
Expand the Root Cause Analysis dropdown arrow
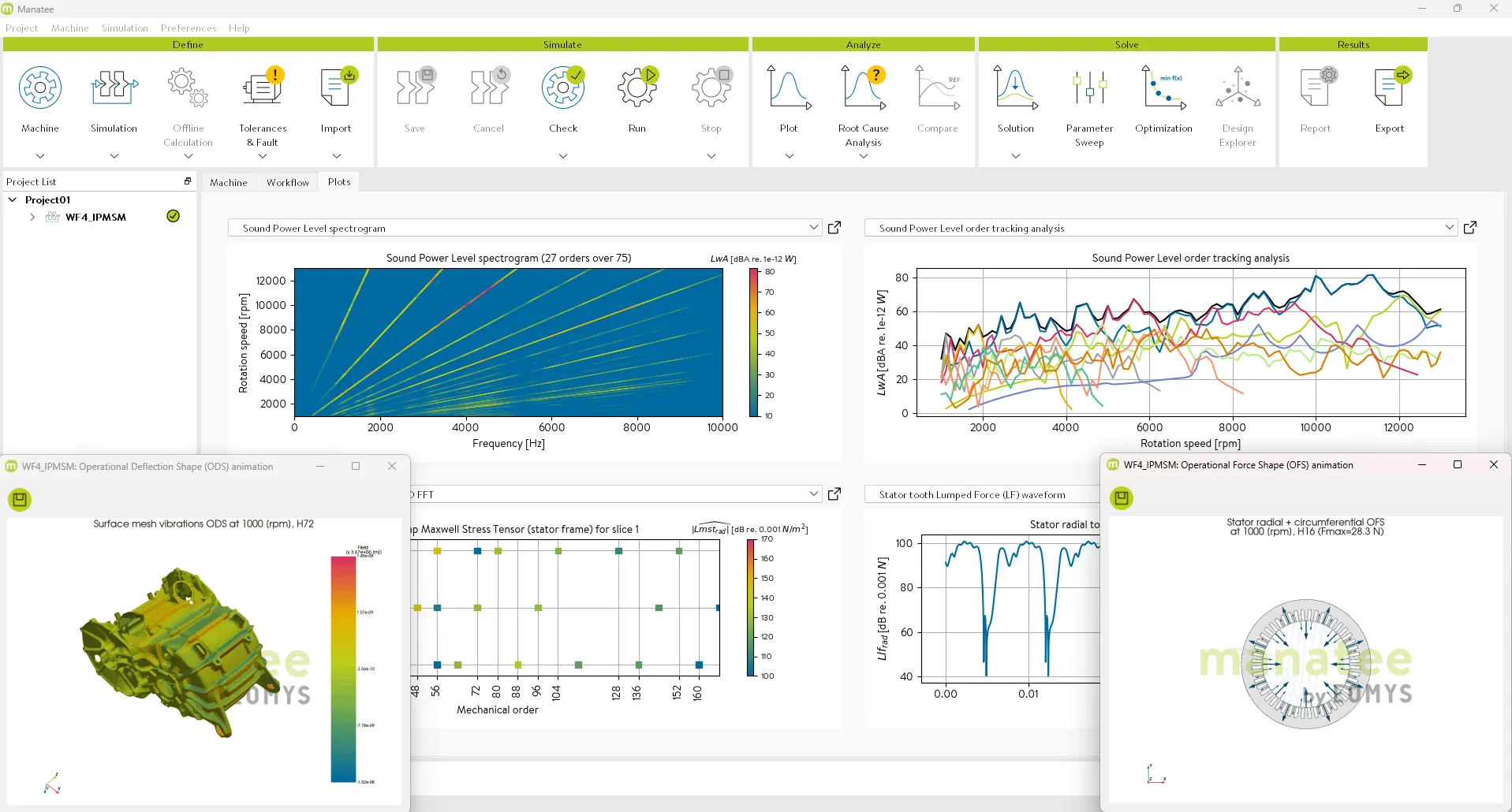click(x=864, y=156)
